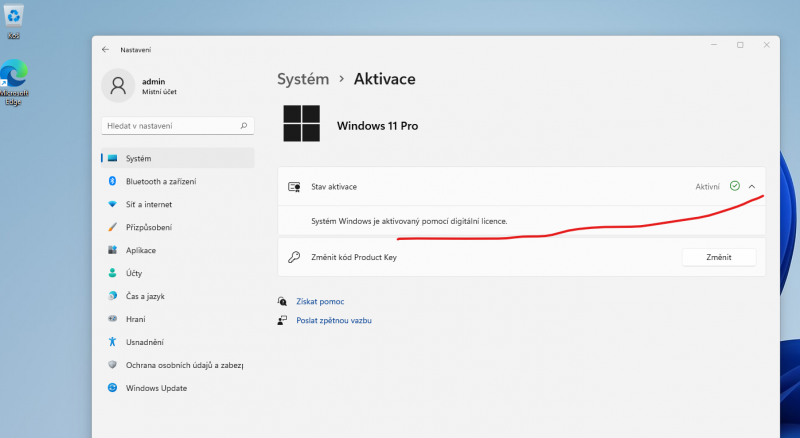
Task: Collapse the Stav aktivace section chevron
Action: pyautogui.click(x=752, y=187)
